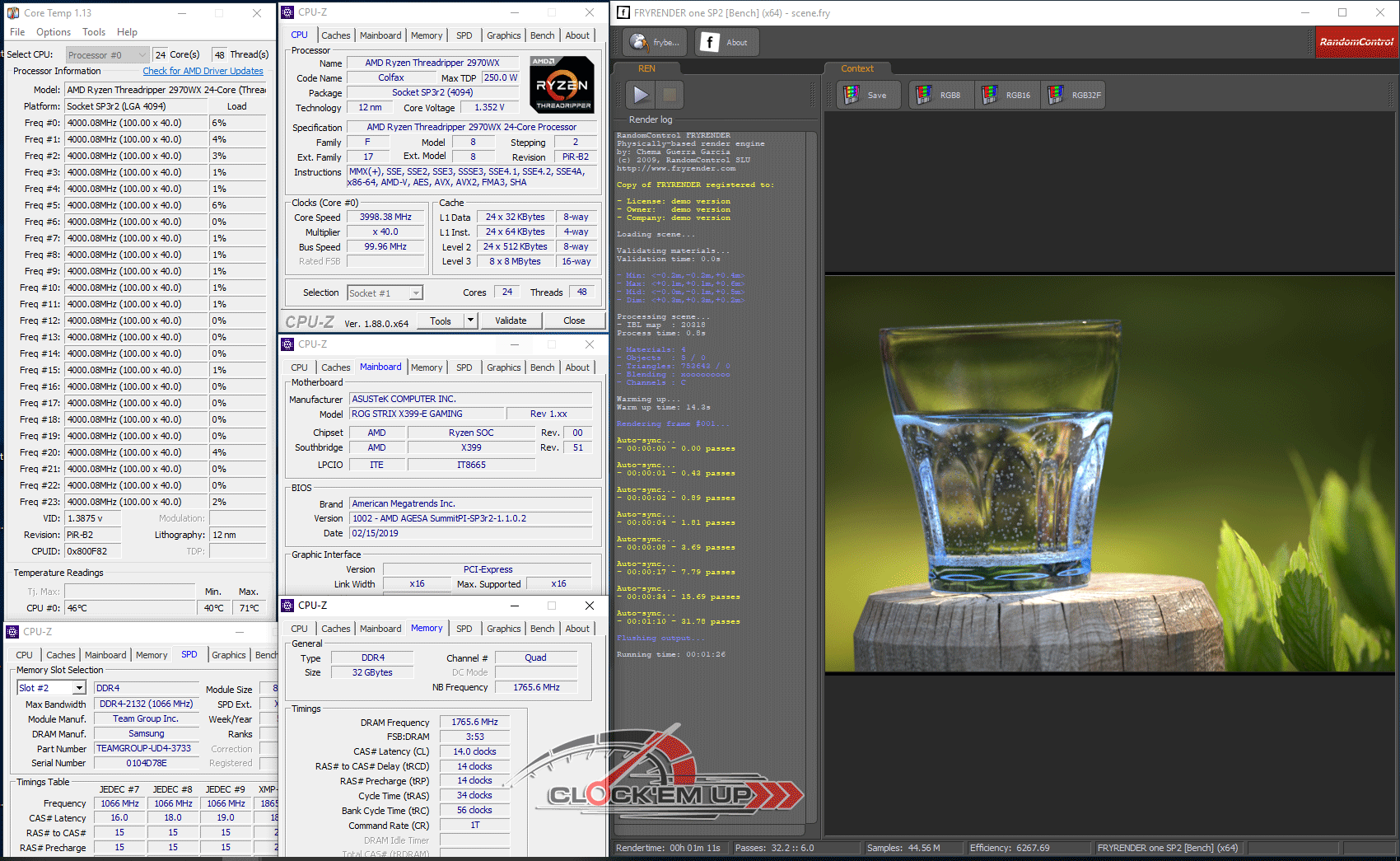The height and width of the screenshot is (861, 1400).
Task: Select the RGB8 output button
Action: 939,95
